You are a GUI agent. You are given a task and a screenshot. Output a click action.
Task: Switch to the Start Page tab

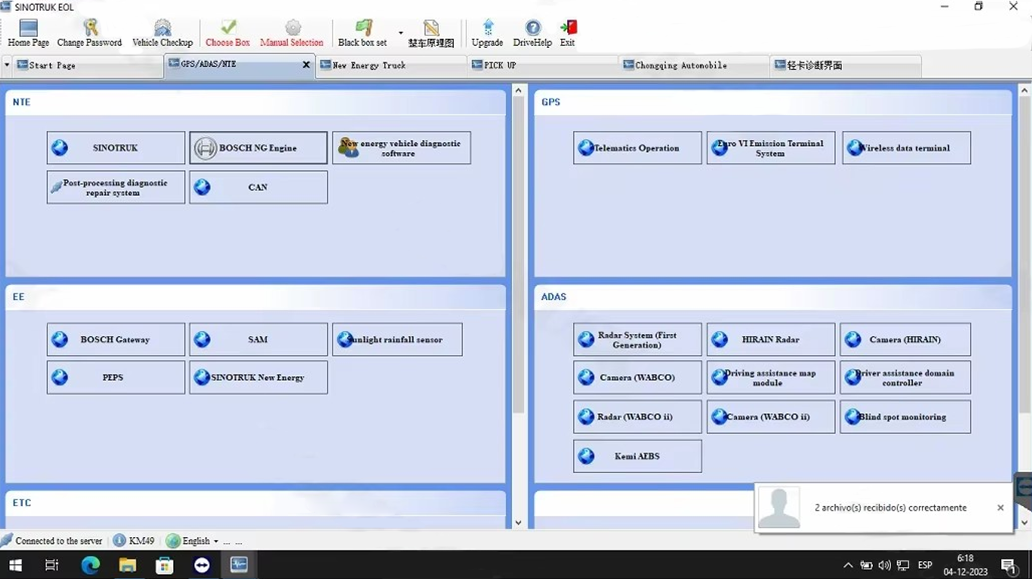tap(88, 65)
